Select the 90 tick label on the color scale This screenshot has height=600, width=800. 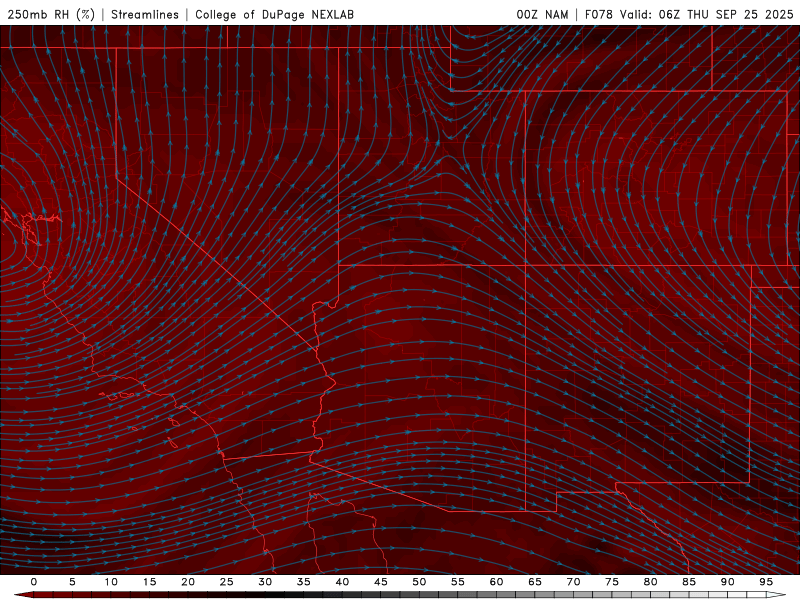pyautogui.click(x=727, y=582)
